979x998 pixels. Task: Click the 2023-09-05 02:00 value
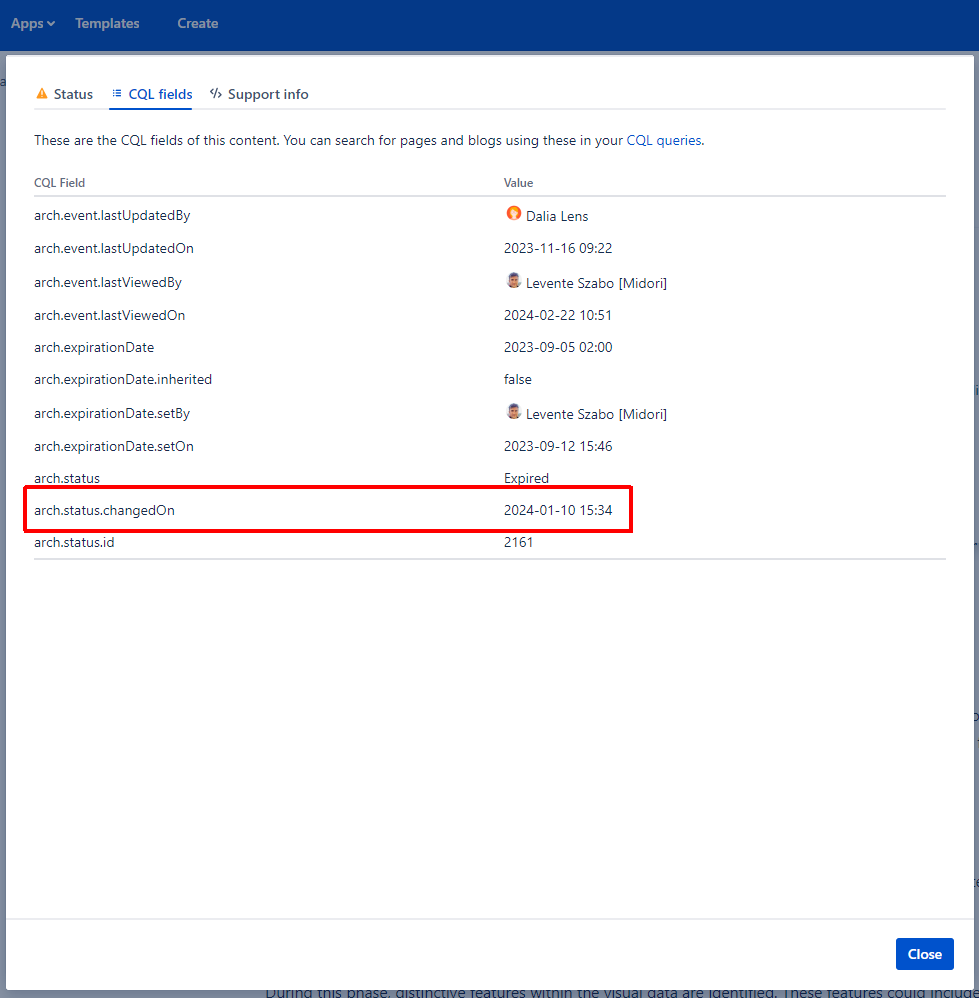point(558,348)
